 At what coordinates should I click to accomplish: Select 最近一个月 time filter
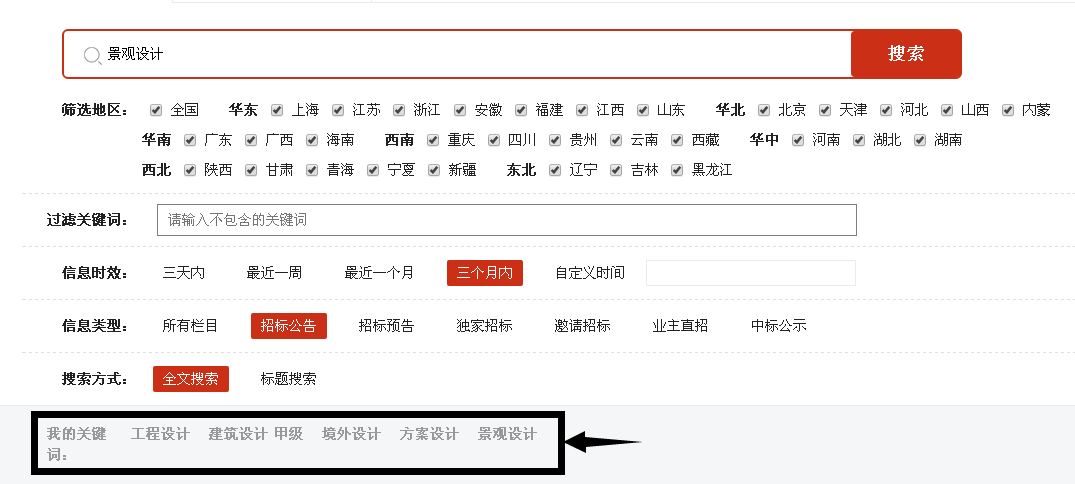point(379,273)
